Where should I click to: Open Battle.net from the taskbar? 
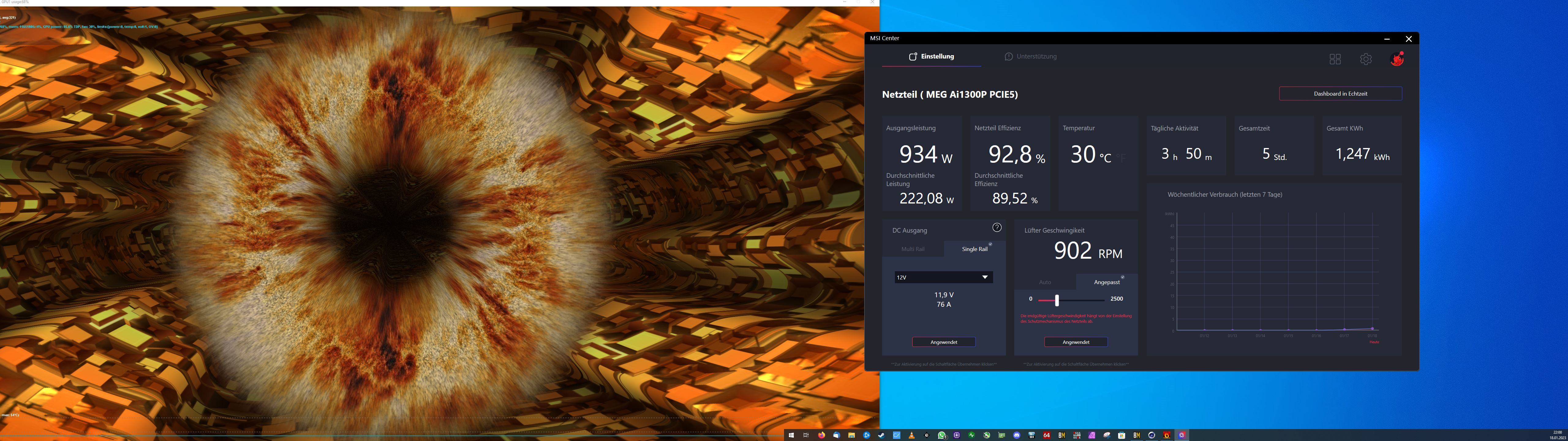point(867,435)
